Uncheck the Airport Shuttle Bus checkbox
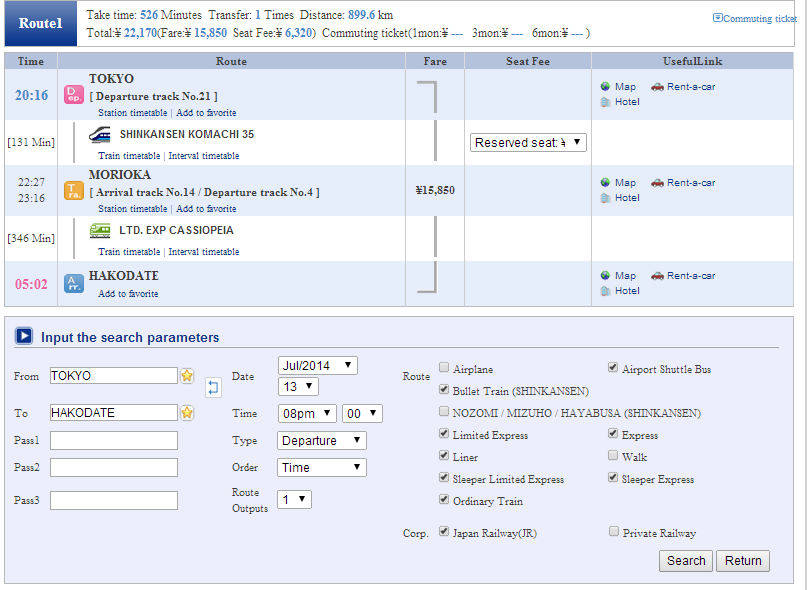This screenshot has width=807, height=590. tap(612, 367)
